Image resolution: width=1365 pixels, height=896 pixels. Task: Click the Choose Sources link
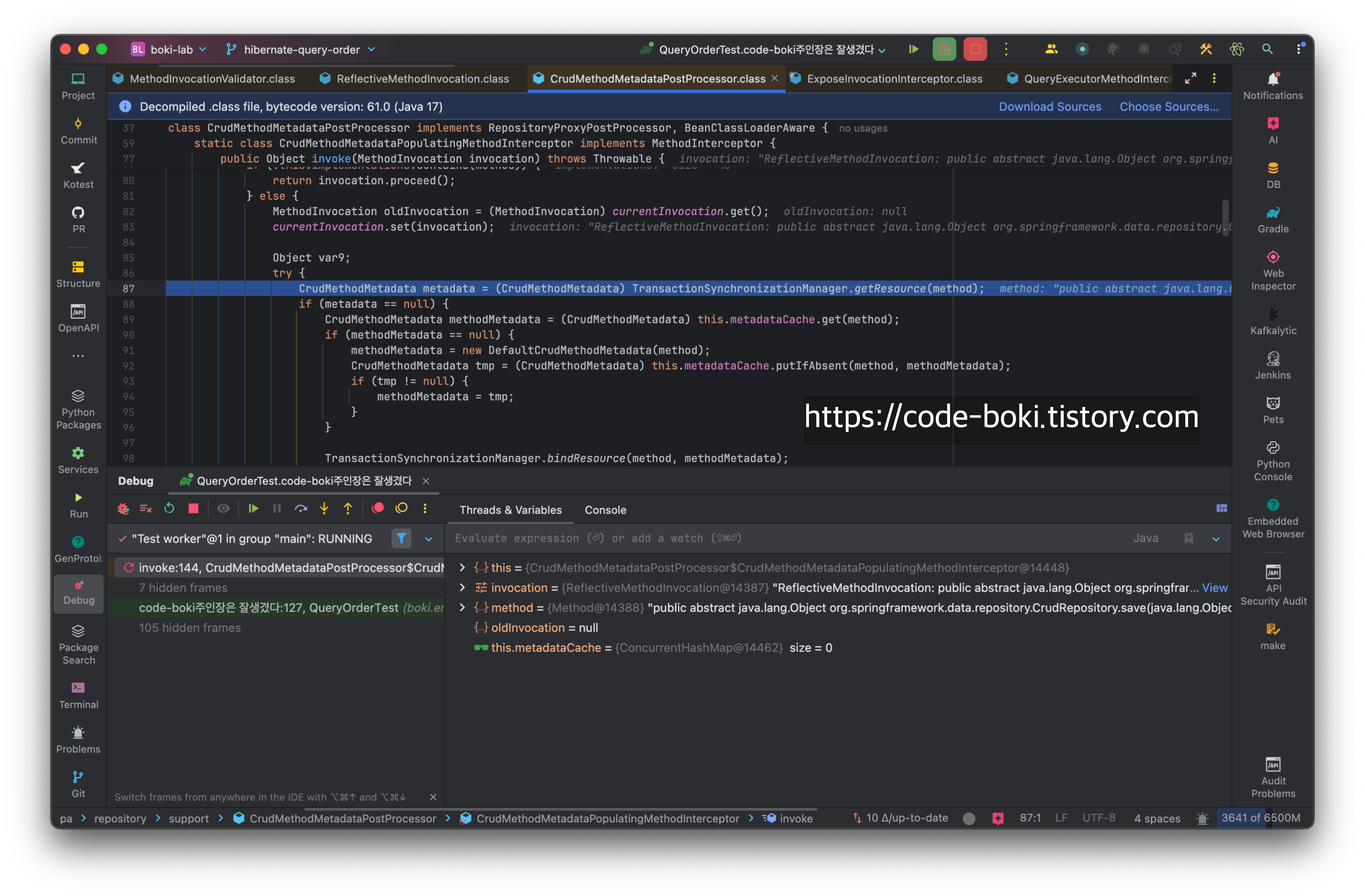1168,106
